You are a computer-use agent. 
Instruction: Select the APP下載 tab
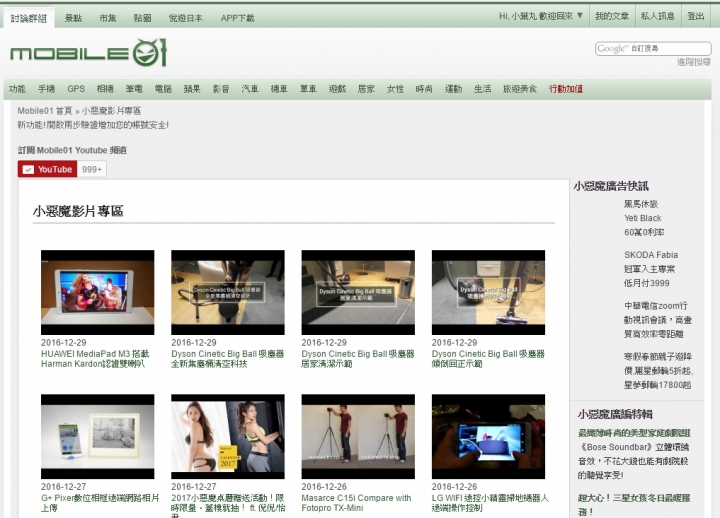[x=237, y=18]
